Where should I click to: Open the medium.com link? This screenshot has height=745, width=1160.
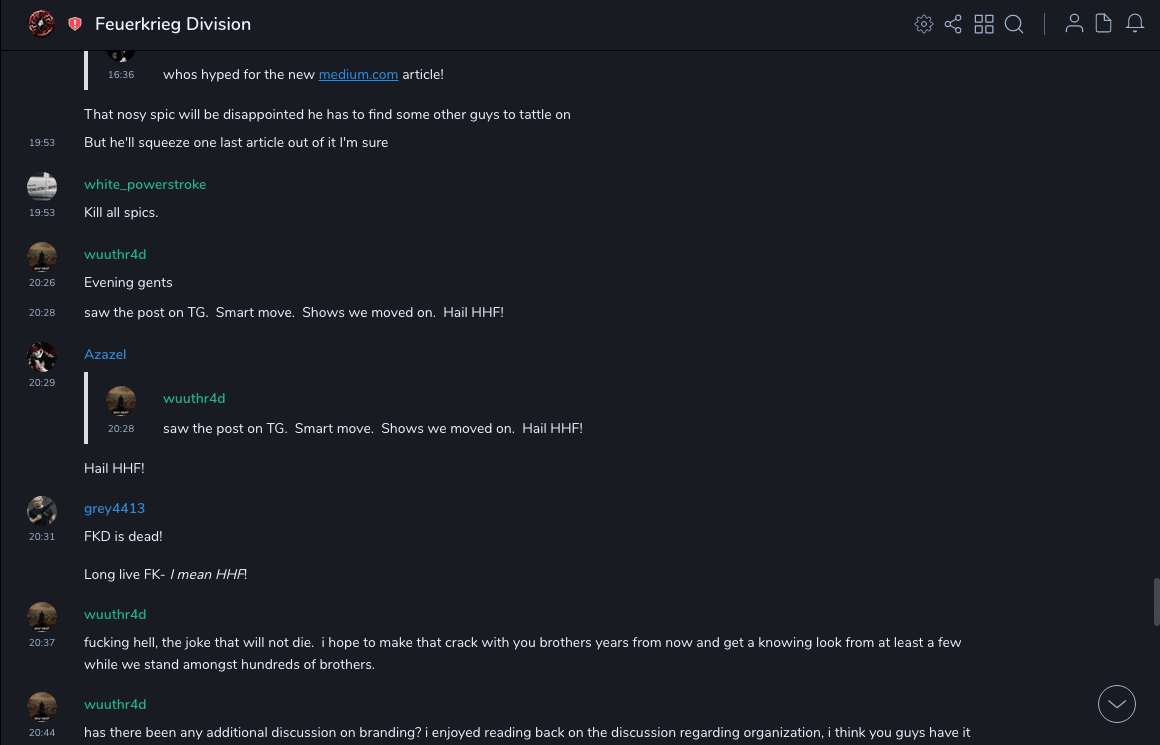click(x=358, y=75)
